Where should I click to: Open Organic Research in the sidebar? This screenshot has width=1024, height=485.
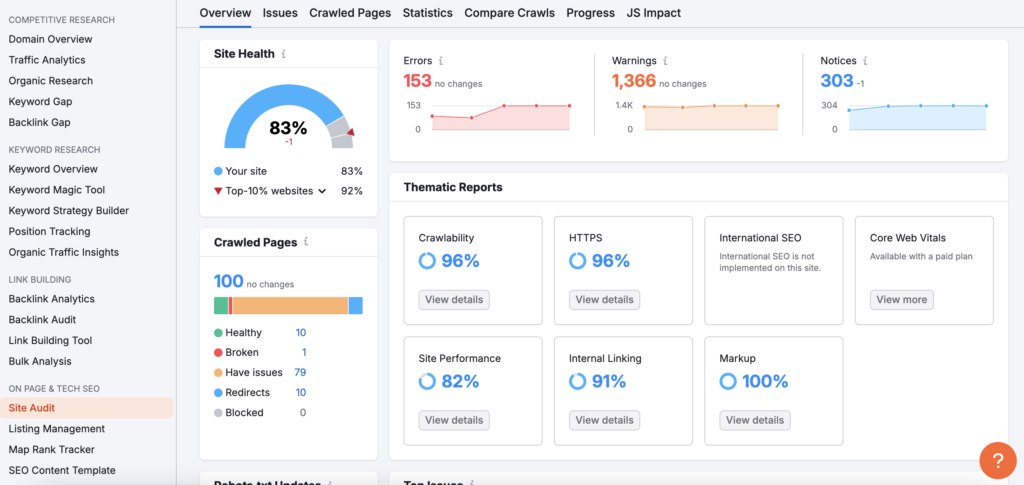51,81
